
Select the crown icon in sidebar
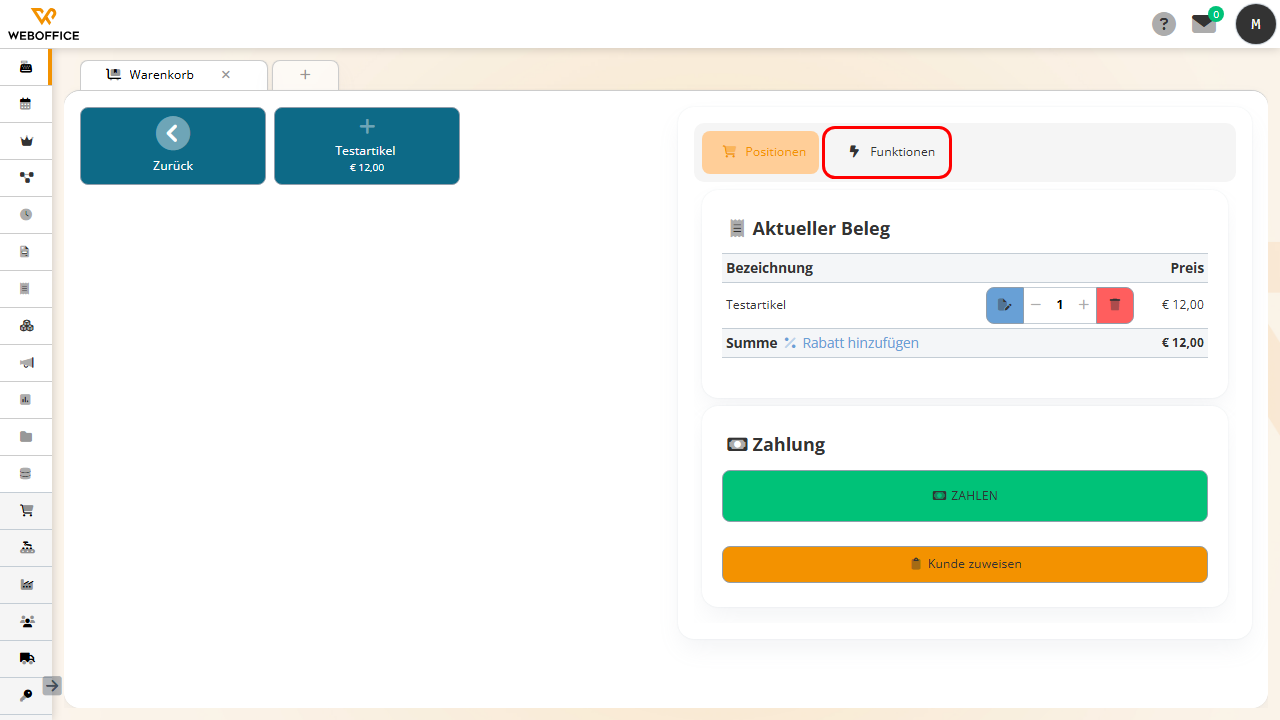coord(26,140)
